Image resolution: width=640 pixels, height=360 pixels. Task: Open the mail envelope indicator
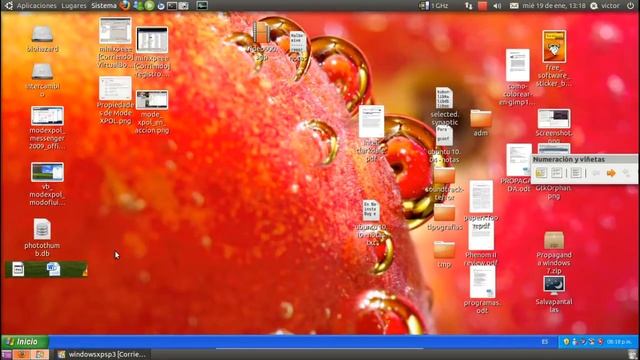point(514,6)
